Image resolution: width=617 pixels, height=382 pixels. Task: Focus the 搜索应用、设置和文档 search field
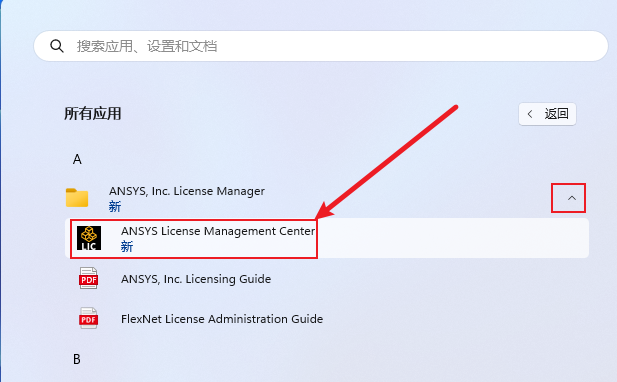tap(321, 46)
